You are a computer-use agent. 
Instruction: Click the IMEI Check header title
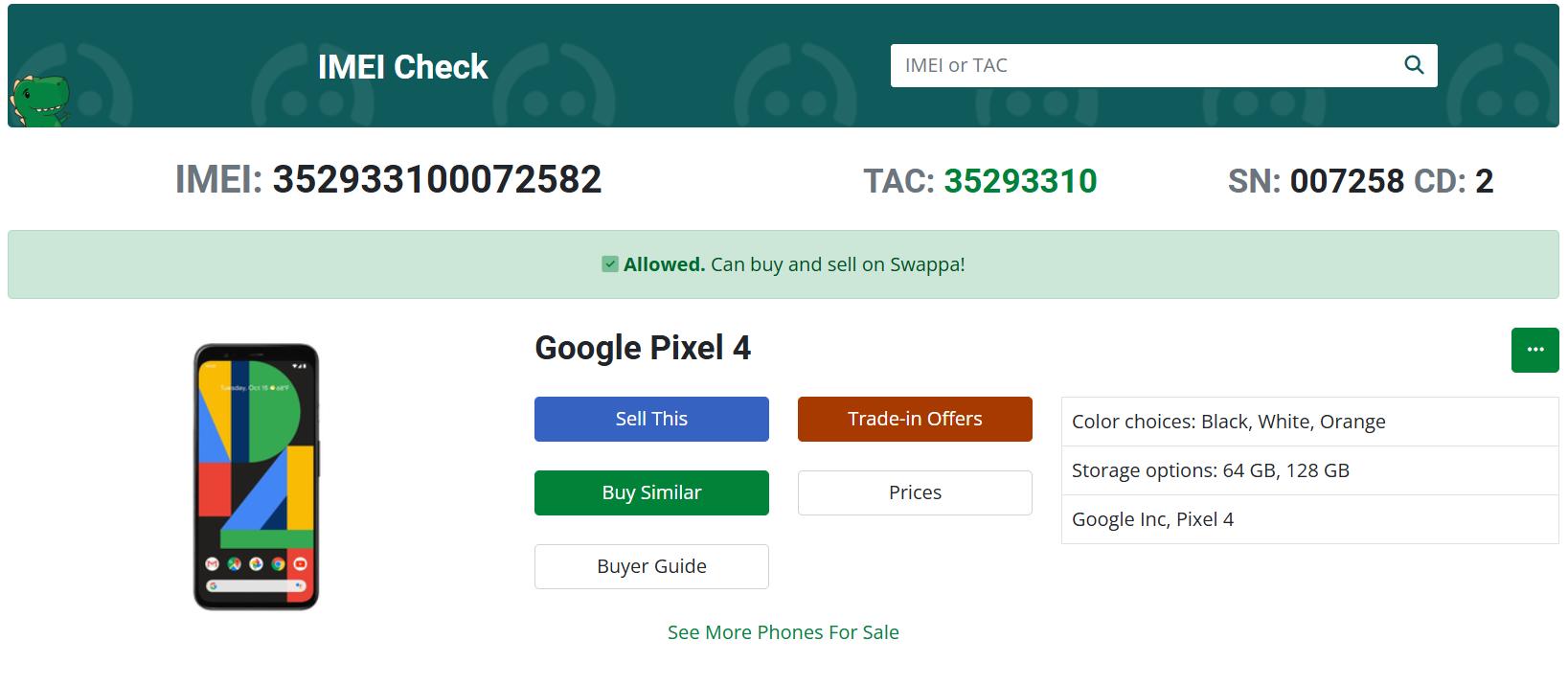402,66
